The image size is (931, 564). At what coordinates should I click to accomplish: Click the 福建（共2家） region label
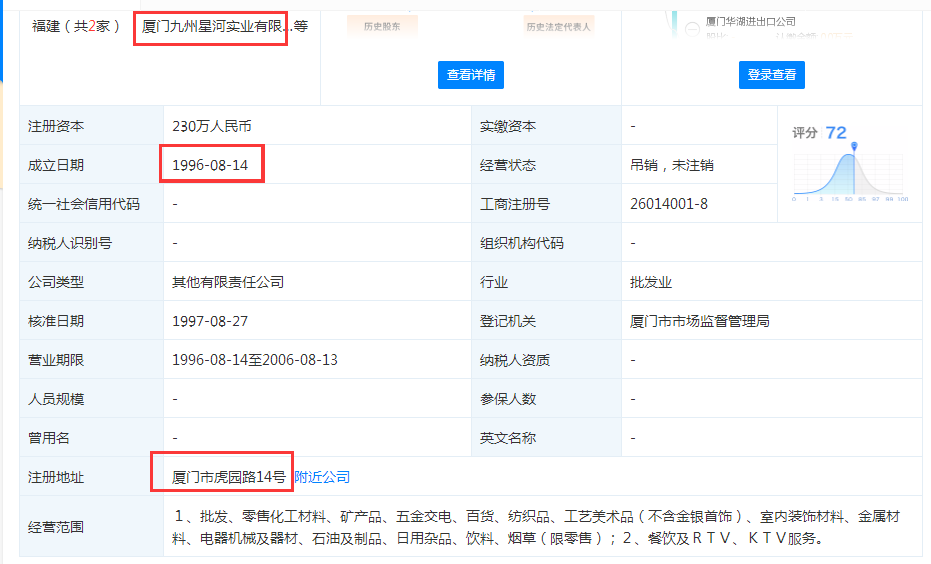(76, 27)
